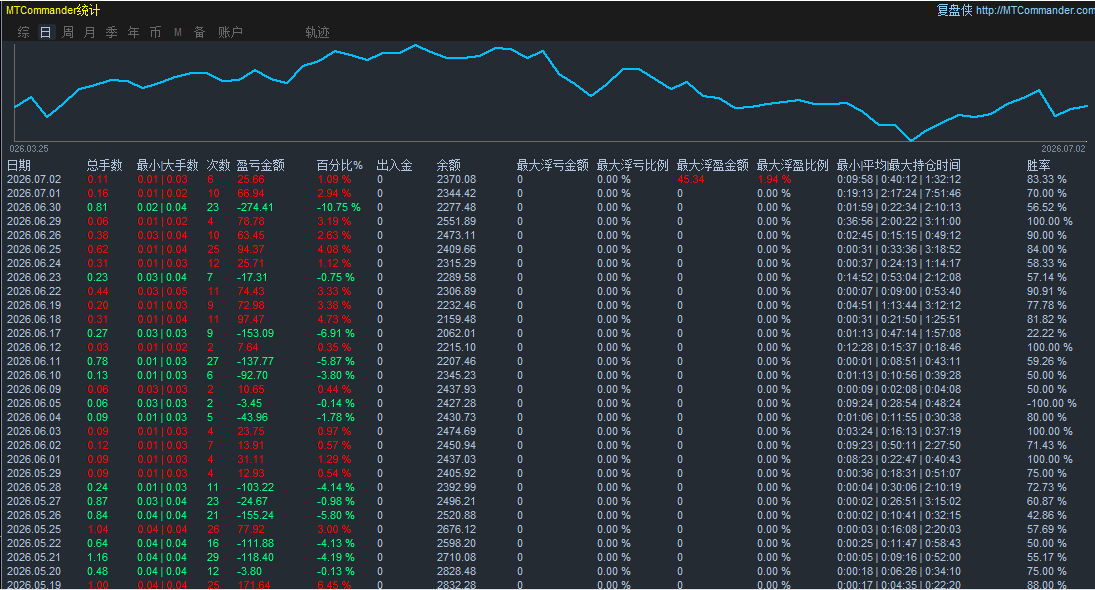Select the 日 daily tab

point(45,32)
